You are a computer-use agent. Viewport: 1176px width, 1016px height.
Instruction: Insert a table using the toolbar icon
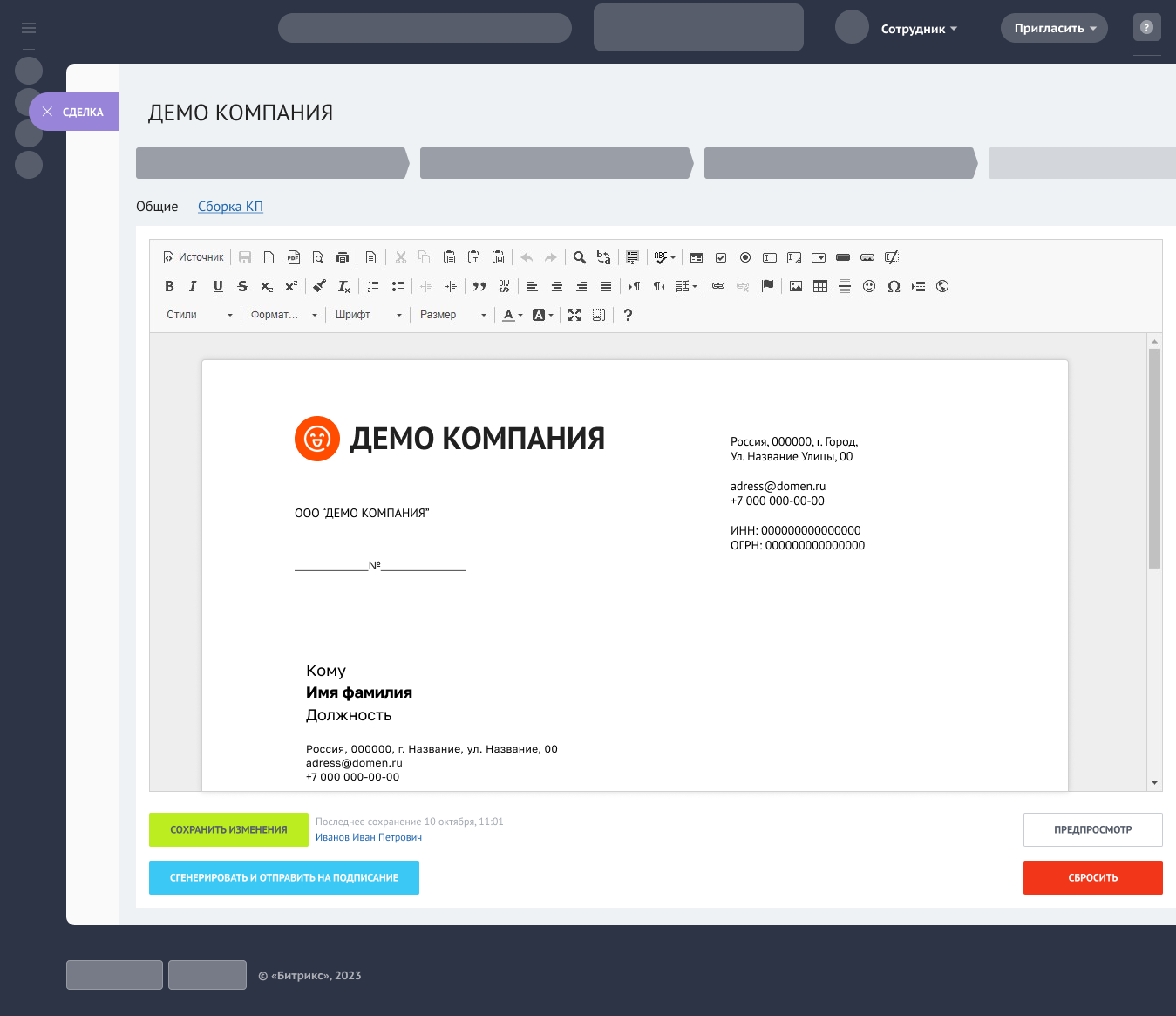click(x=820, y=286)
